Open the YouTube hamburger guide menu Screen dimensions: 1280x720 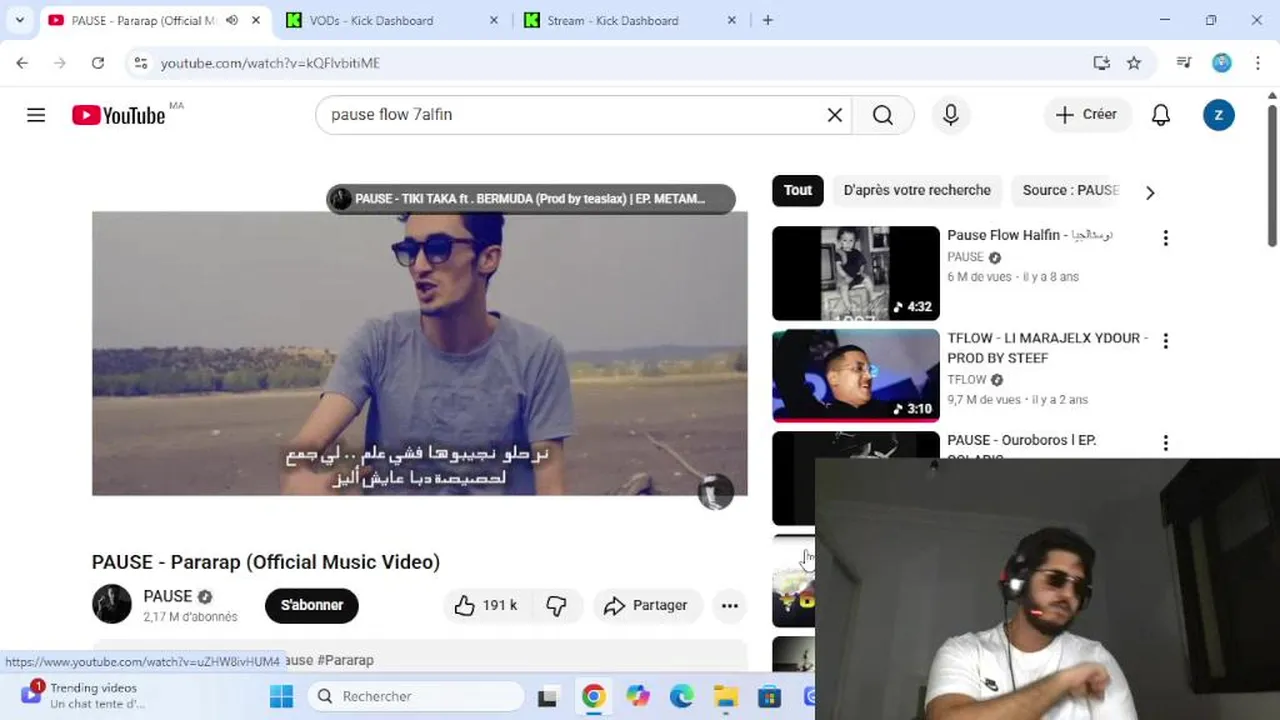(36, 115)
